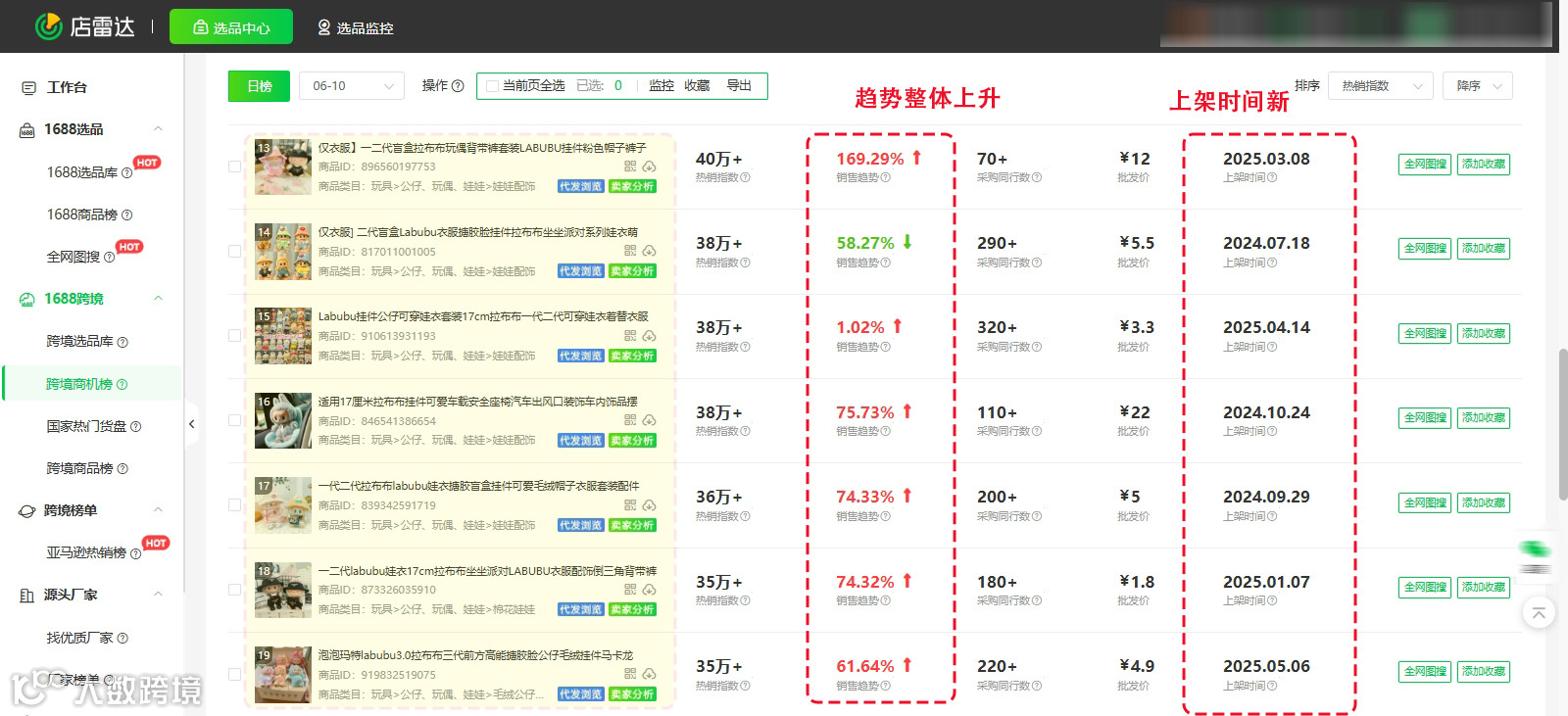Open the 06-10 date dropdown
The width and height of the screenshot is (1568, 716).
tap(352, 86)
